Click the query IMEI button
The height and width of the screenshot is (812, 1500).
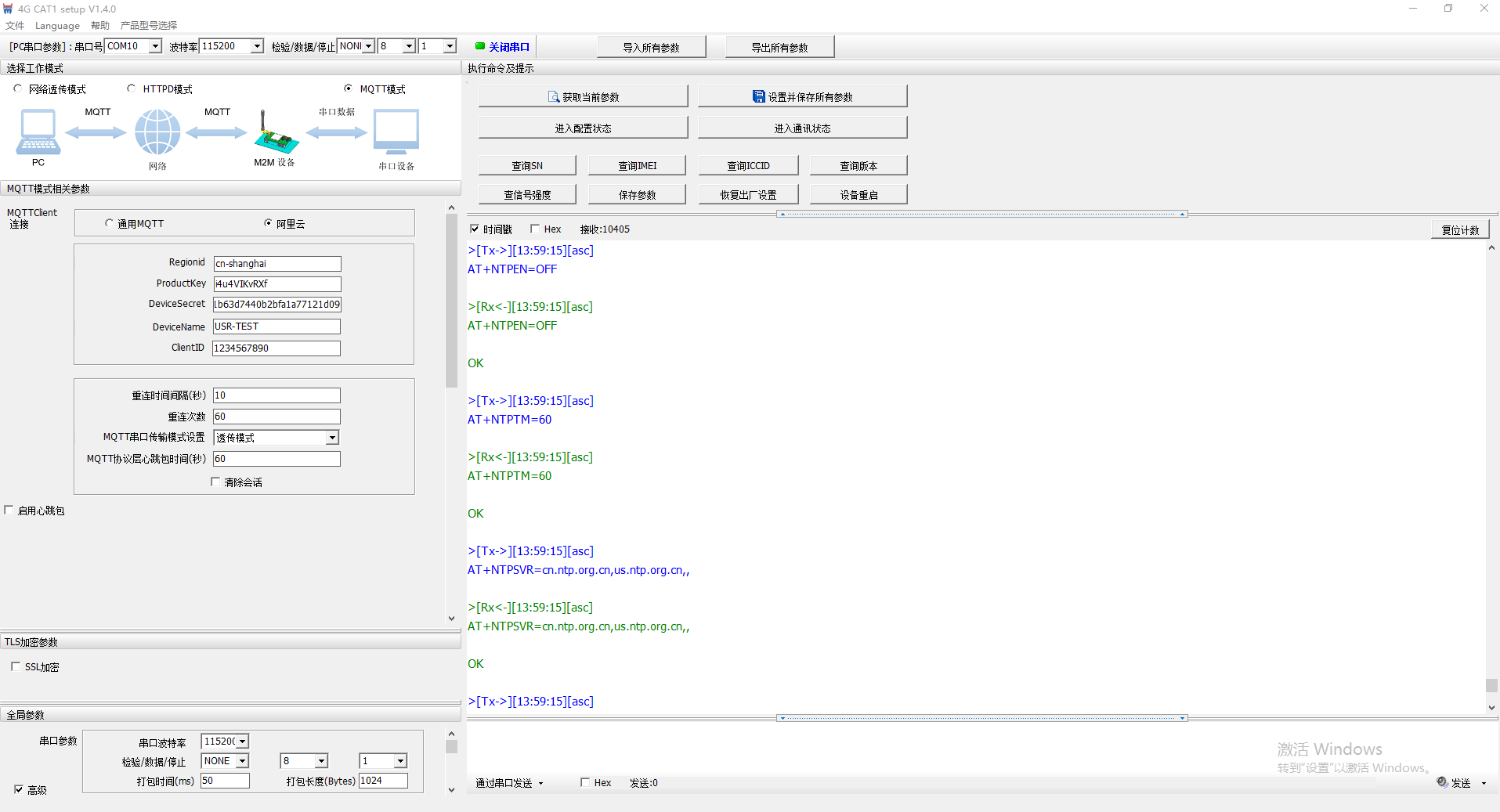[x=637, y=166]
